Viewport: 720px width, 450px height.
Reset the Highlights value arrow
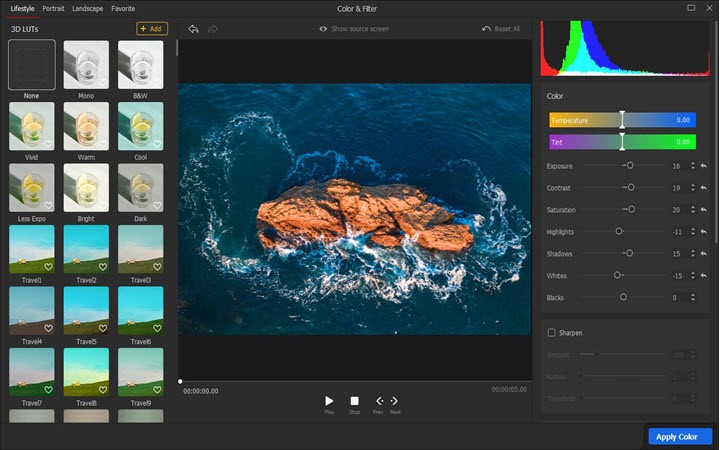click(x=703, y=232)
